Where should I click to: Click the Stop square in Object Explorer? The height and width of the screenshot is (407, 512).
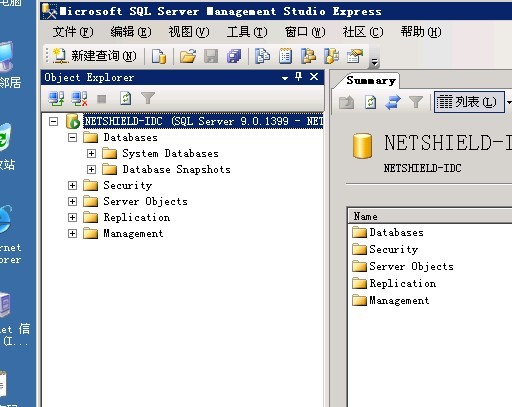(101, 99)
